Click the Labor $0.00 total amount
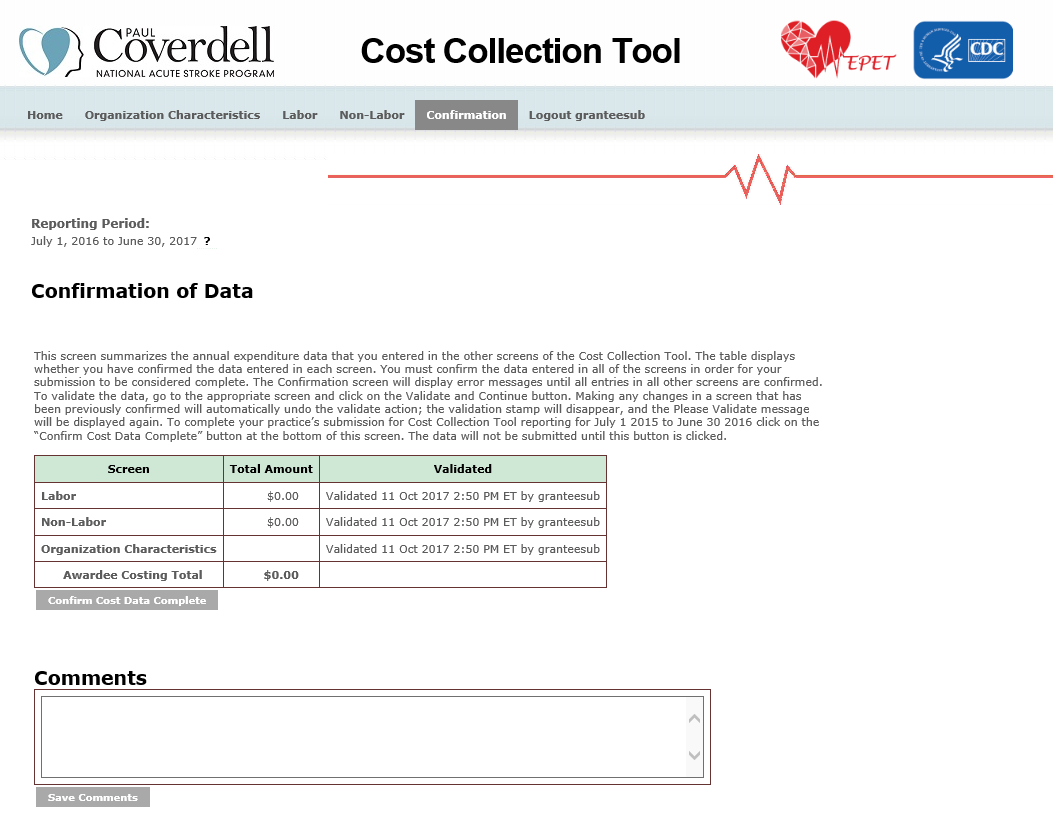Image resolution: width=1053 pixels, height=821 pixels. point(283,495)
